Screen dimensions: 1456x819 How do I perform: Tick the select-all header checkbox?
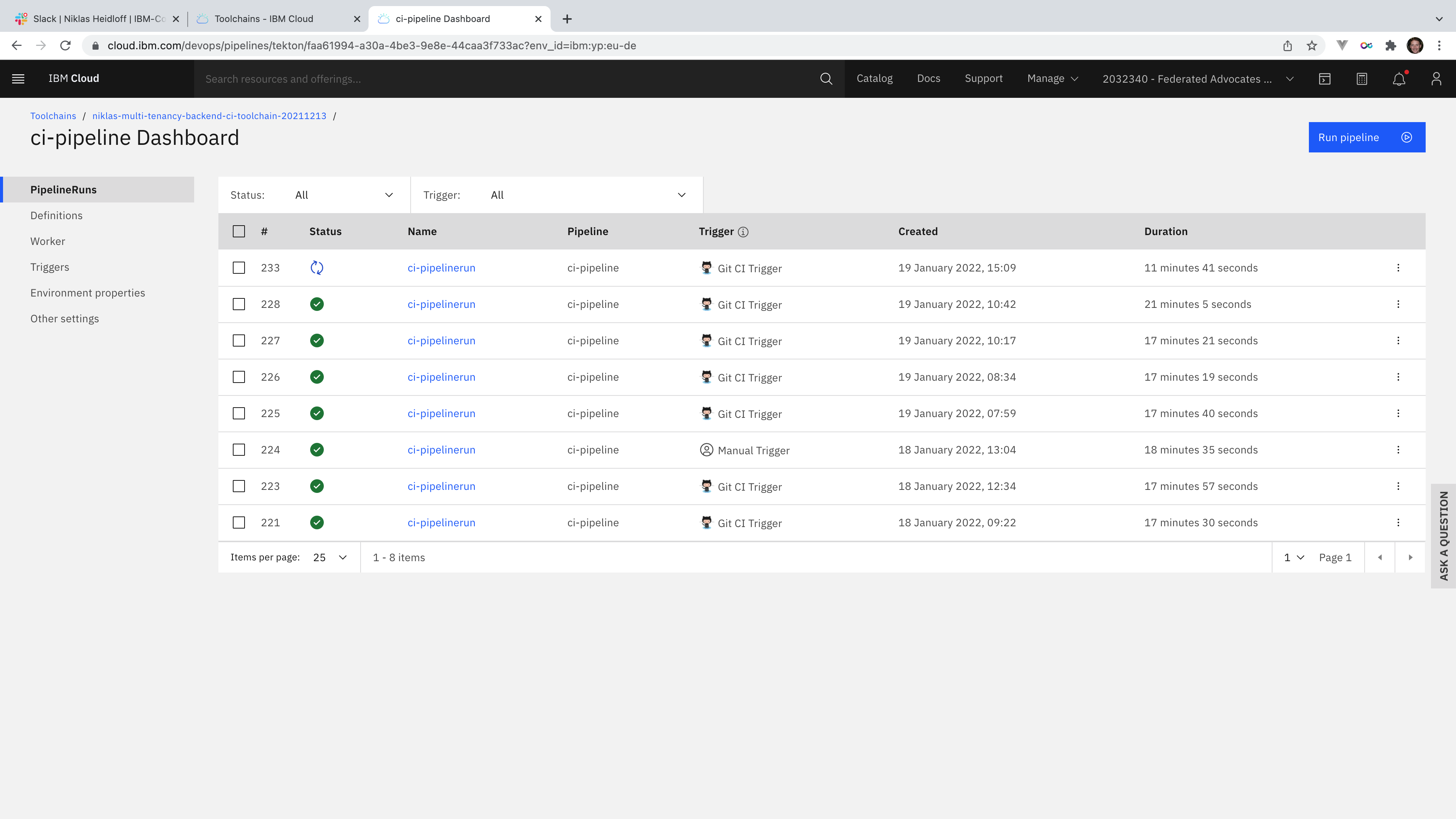pos(239,231)
